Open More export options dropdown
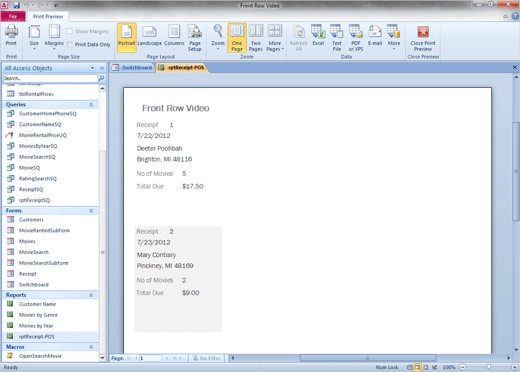Viewport: 520px width, 372px height. click(394, 37)
